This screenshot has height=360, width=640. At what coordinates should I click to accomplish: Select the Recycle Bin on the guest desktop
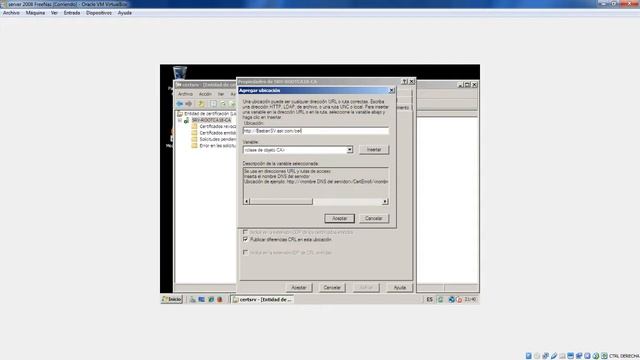(x=180, y=73)
